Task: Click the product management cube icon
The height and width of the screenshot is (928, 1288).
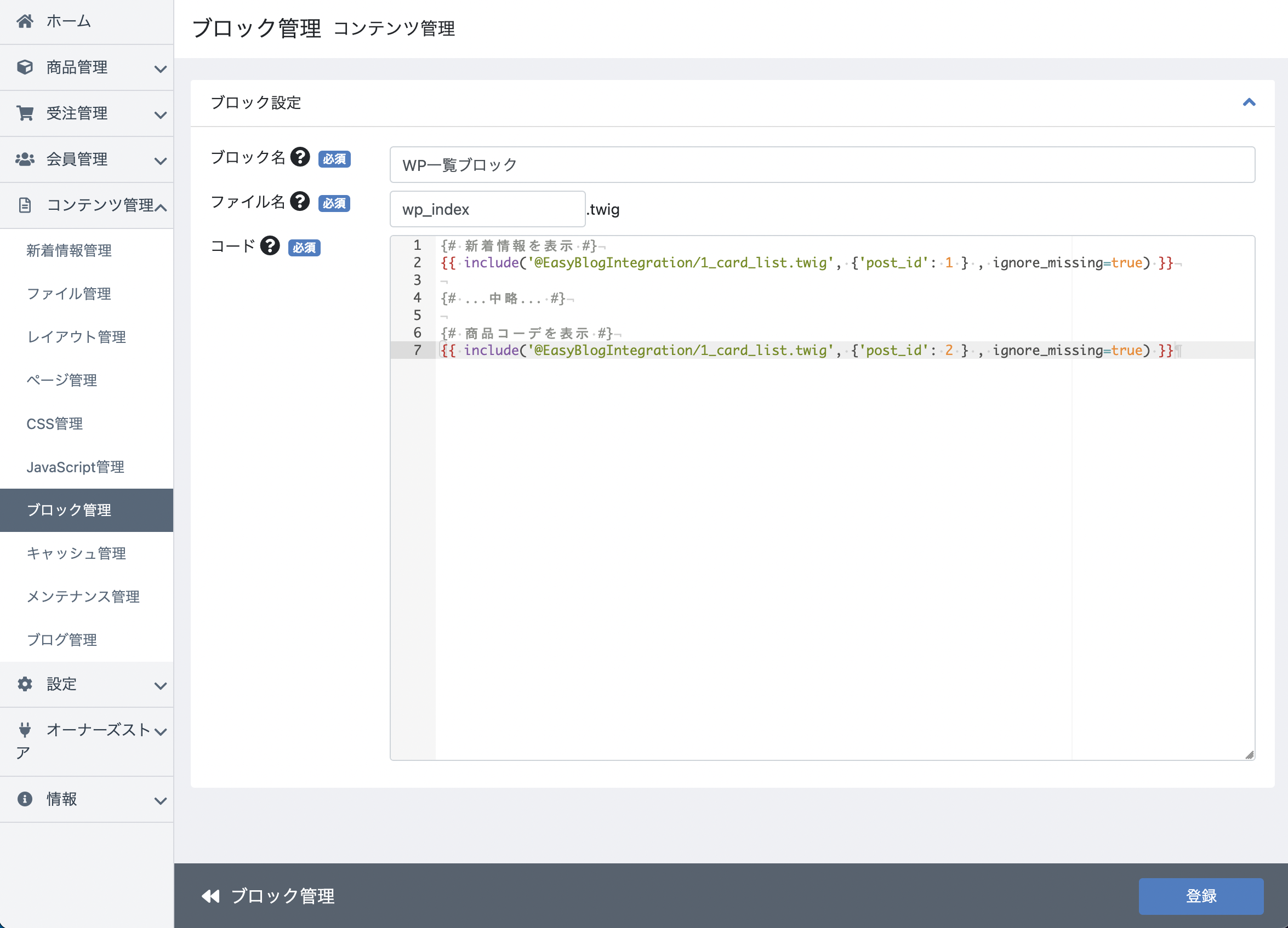Action: [25, 67]
